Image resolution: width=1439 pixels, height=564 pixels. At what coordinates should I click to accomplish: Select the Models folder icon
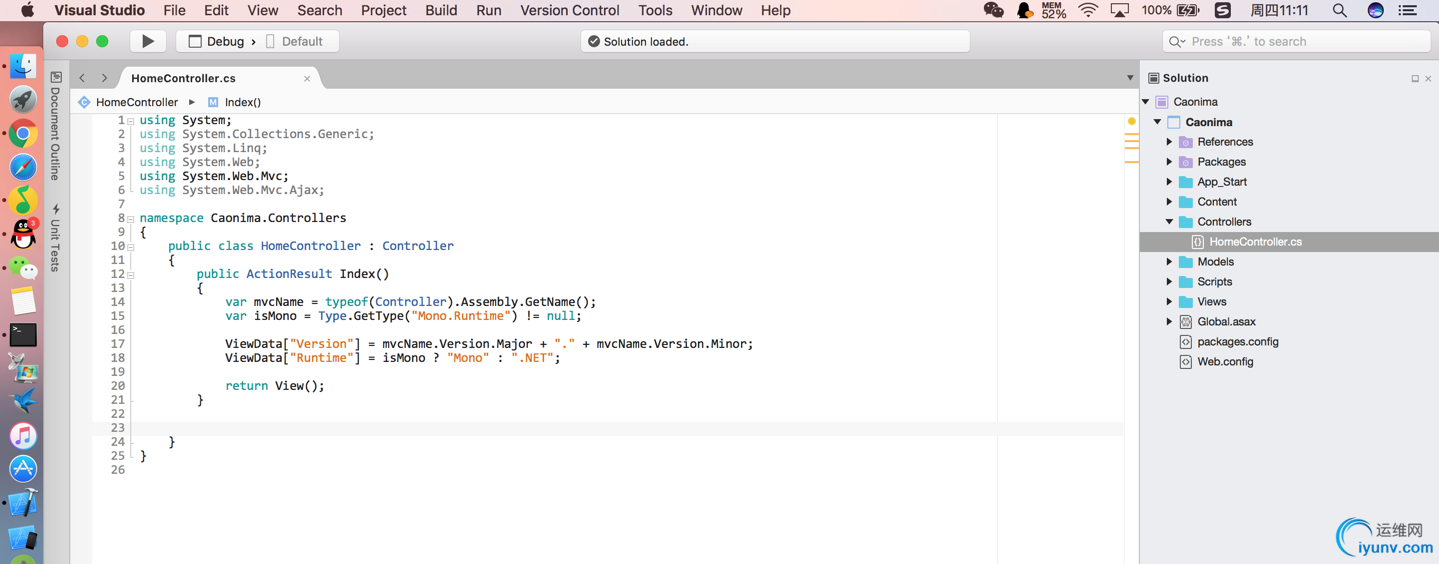coord(1185,262)
